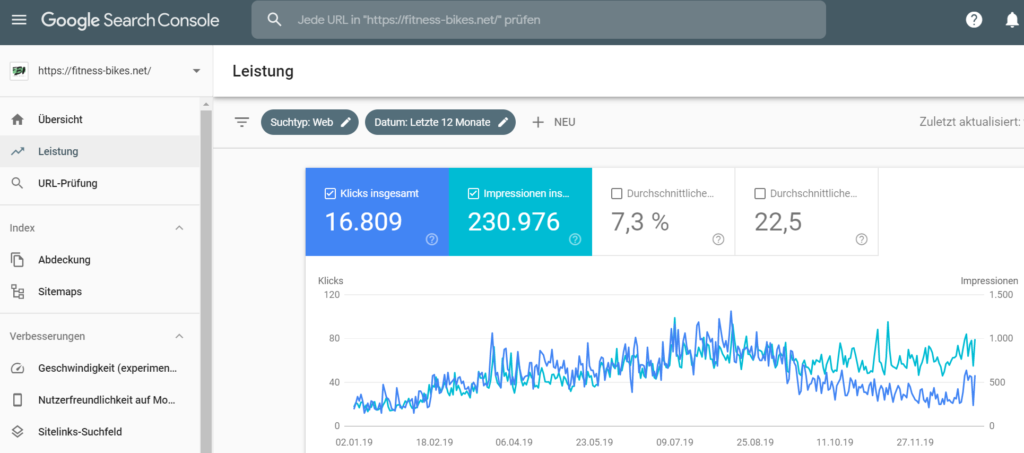Click the Google Search Console logo

(130, 20)
